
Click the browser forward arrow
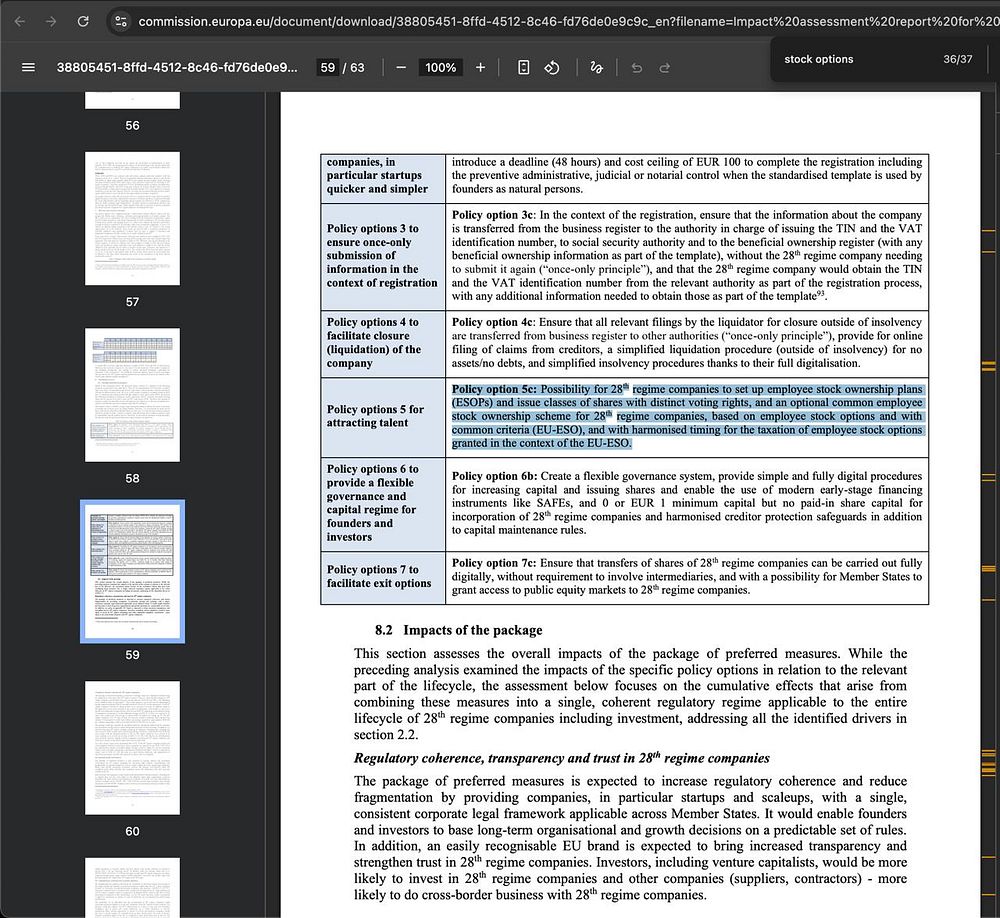[x=51, y=21]
